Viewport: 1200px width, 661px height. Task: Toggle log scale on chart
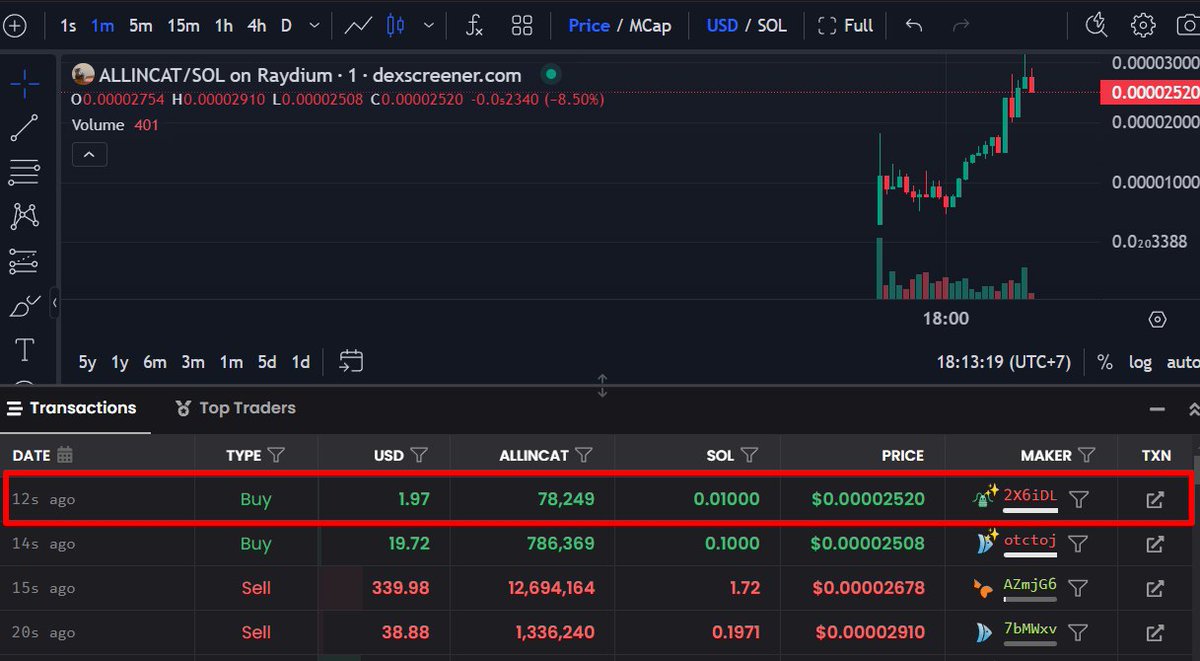pos(1140,362)
